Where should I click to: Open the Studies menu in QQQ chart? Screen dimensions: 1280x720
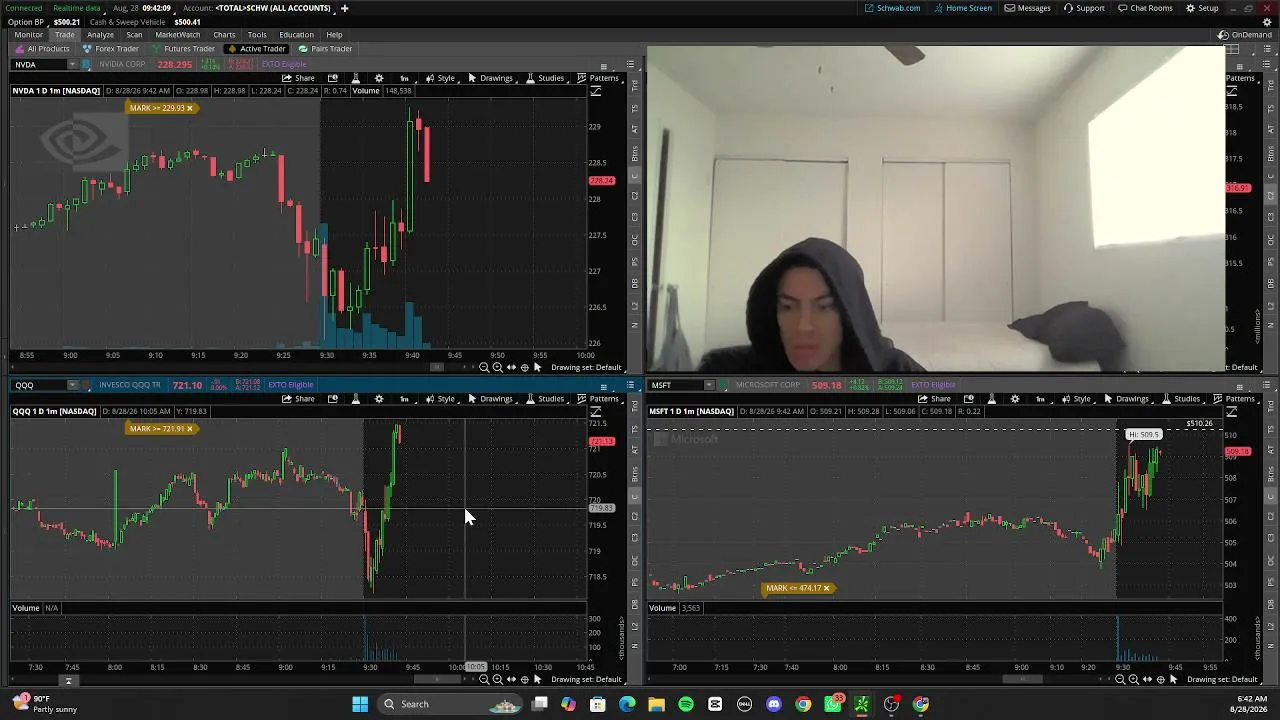[x=545, y=399]
